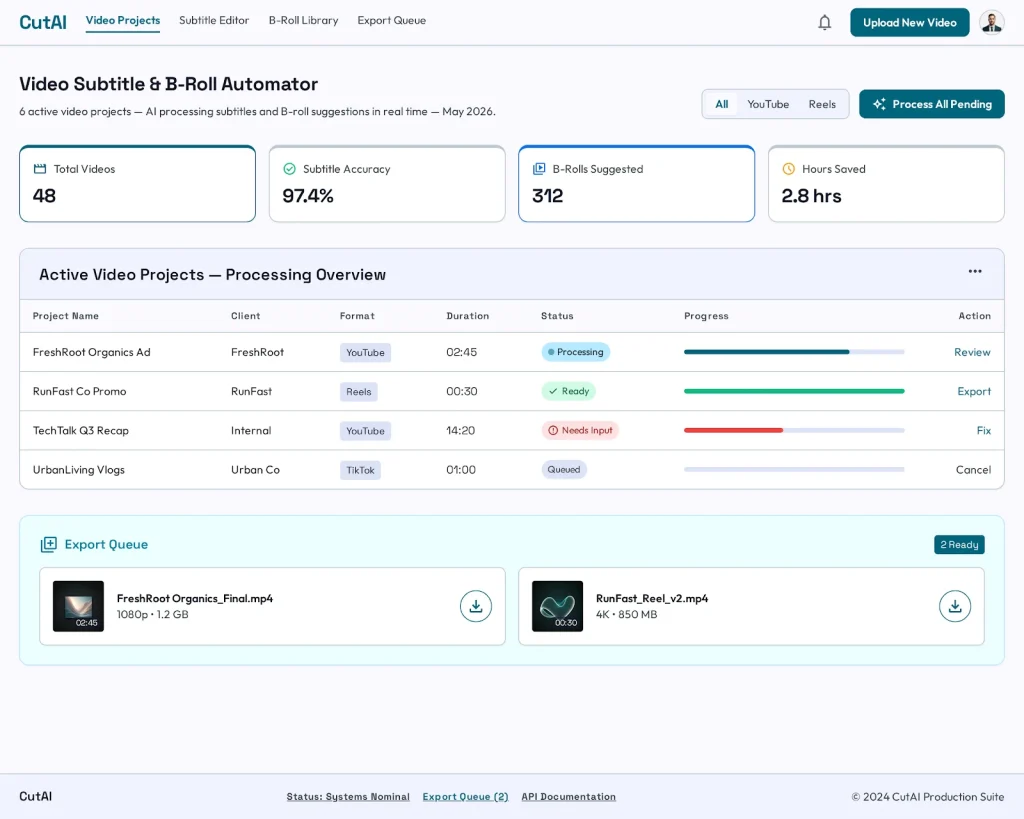Click the CutAI logo in header

coord(43,22)
